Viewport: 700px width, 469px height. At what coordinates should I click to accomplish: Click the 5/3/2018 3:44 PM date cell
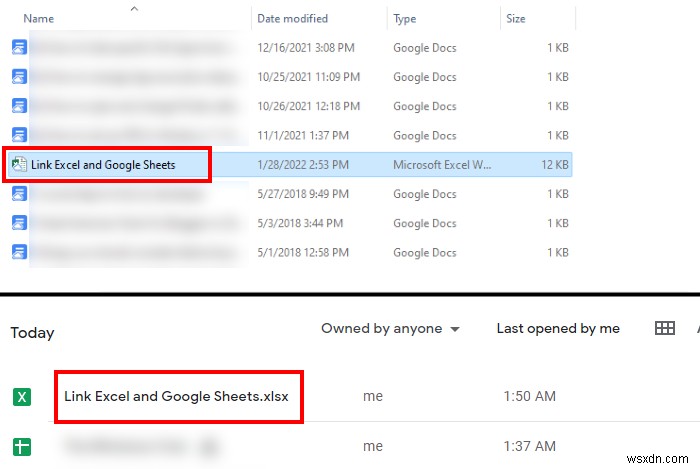click(300, 223)
